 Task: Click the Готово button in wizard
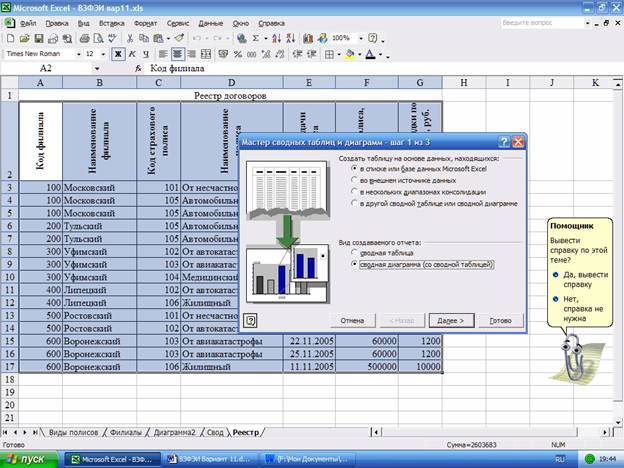click(x=501, y=320)
